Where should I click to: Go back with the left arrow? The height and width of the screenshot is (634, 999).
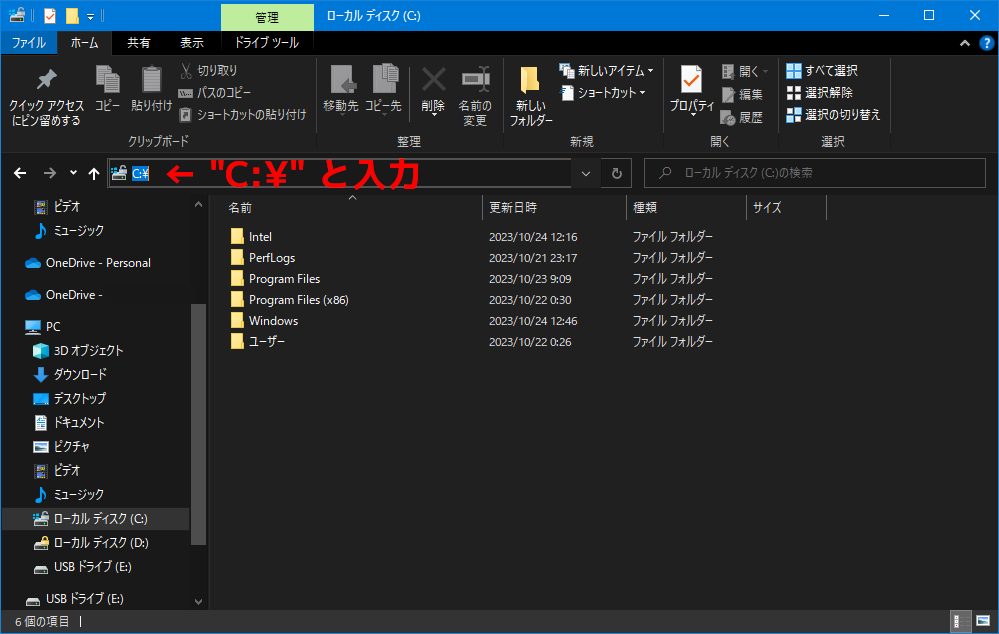click(20, 173)
